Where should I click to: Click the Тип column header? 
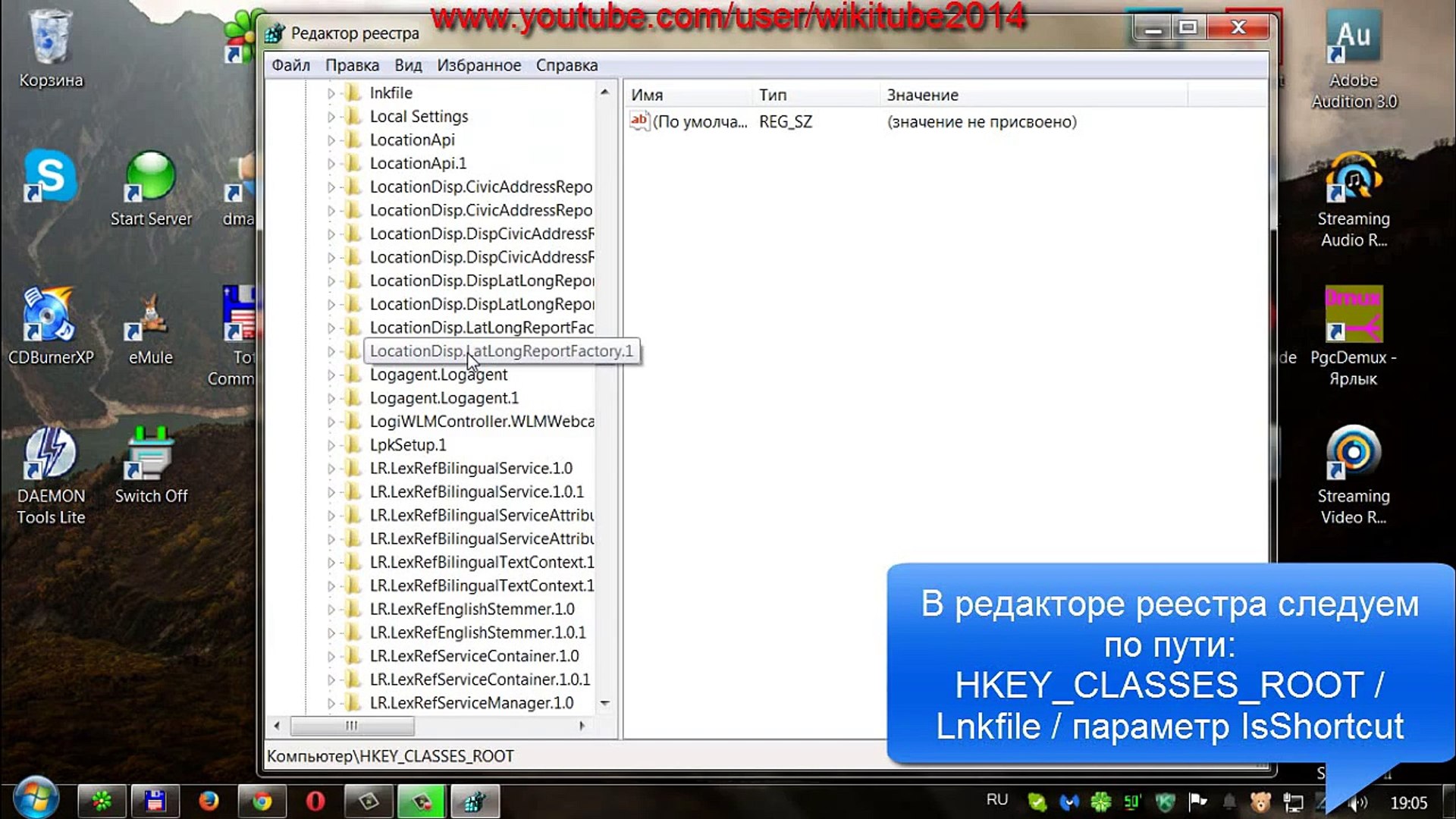[816, 95]
